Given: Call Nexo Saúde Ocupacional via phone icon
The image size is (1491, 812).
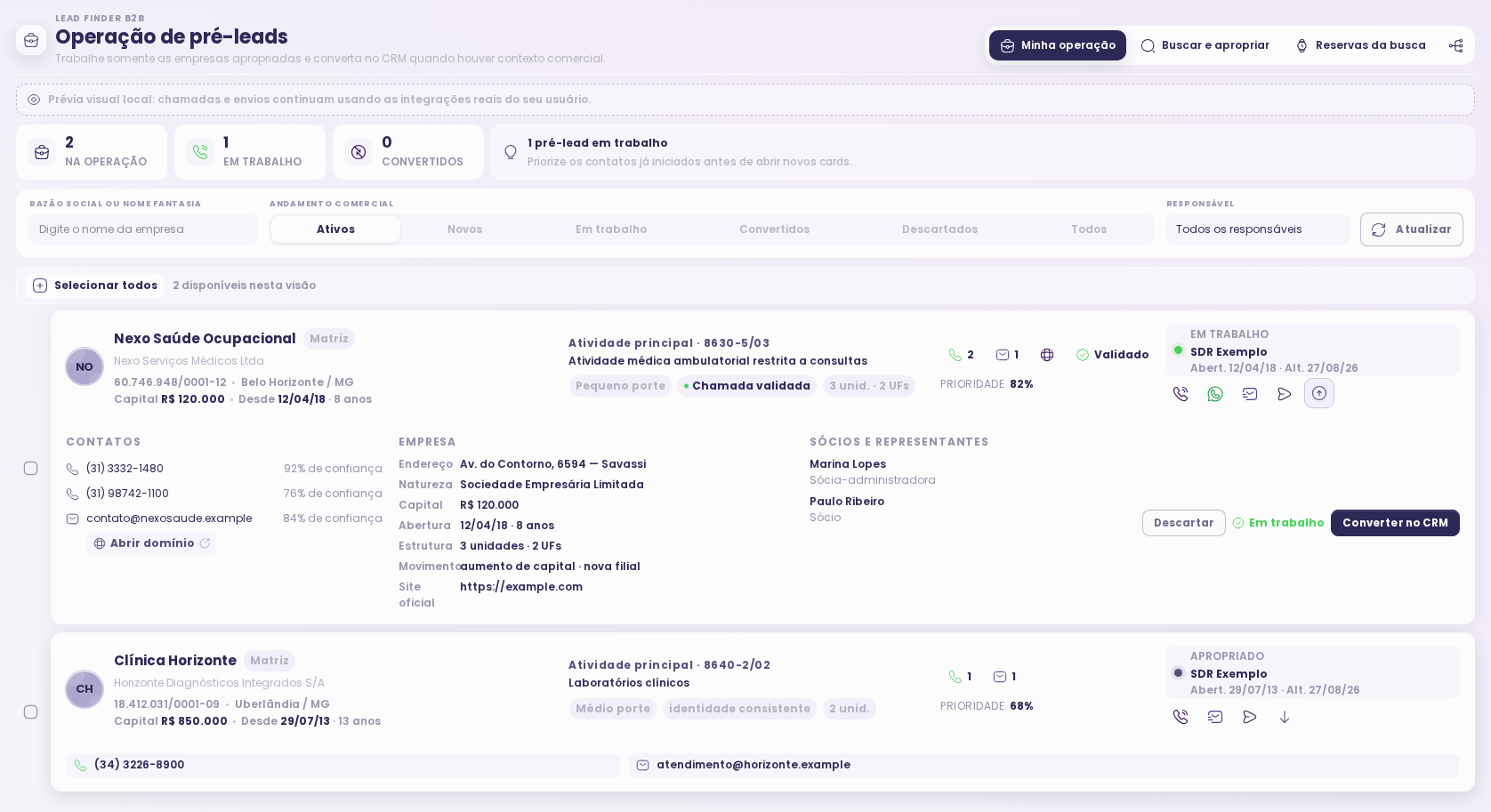Looking at the screenshot, I should [1181, 394].
